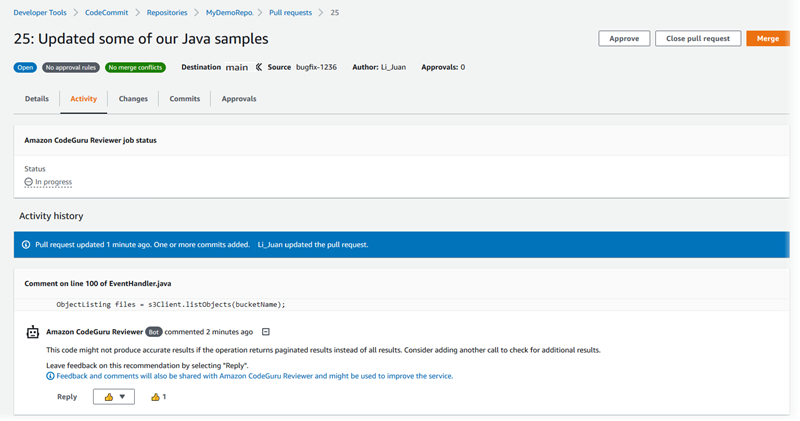Click the info icon in the blue update banner
This screenshot has width=800, height=421.
pos(26,244)
